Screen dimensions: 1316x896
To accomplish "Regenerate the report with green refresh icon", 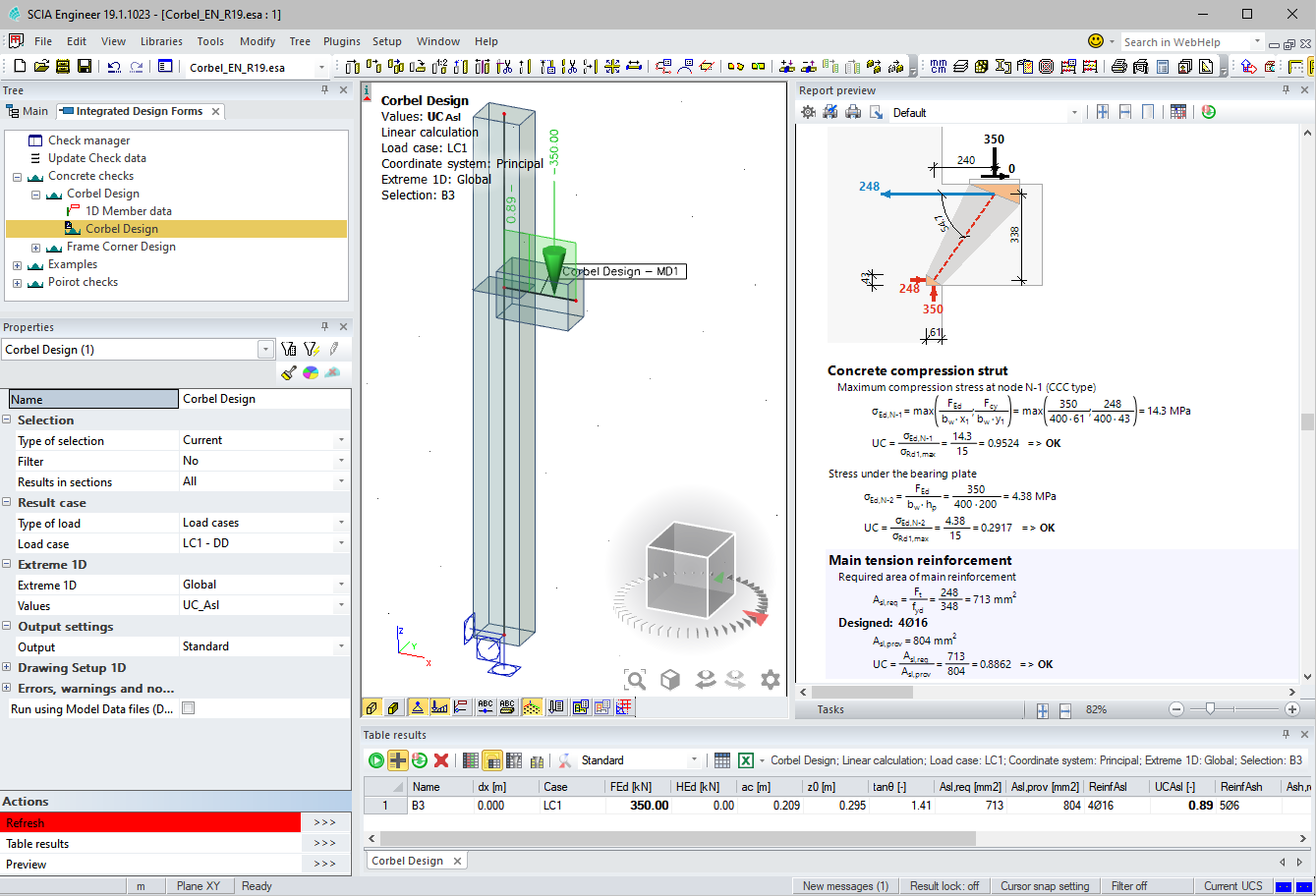I will (1208, 112).
